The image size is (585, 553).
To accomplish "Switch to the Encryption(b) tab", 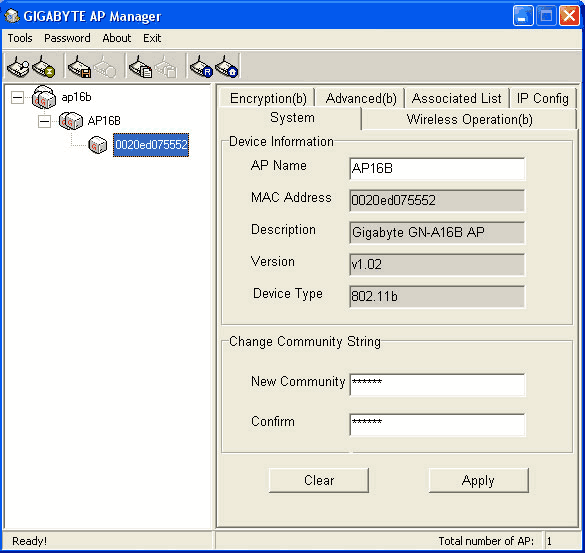I will pos(268,98).
